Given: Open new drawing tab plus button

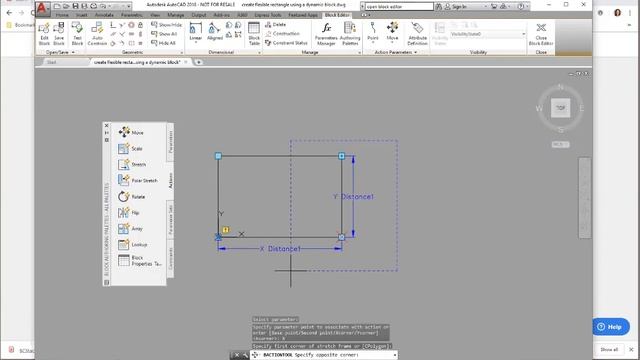Looking at the screenshot, I should [x=198, y=62].
